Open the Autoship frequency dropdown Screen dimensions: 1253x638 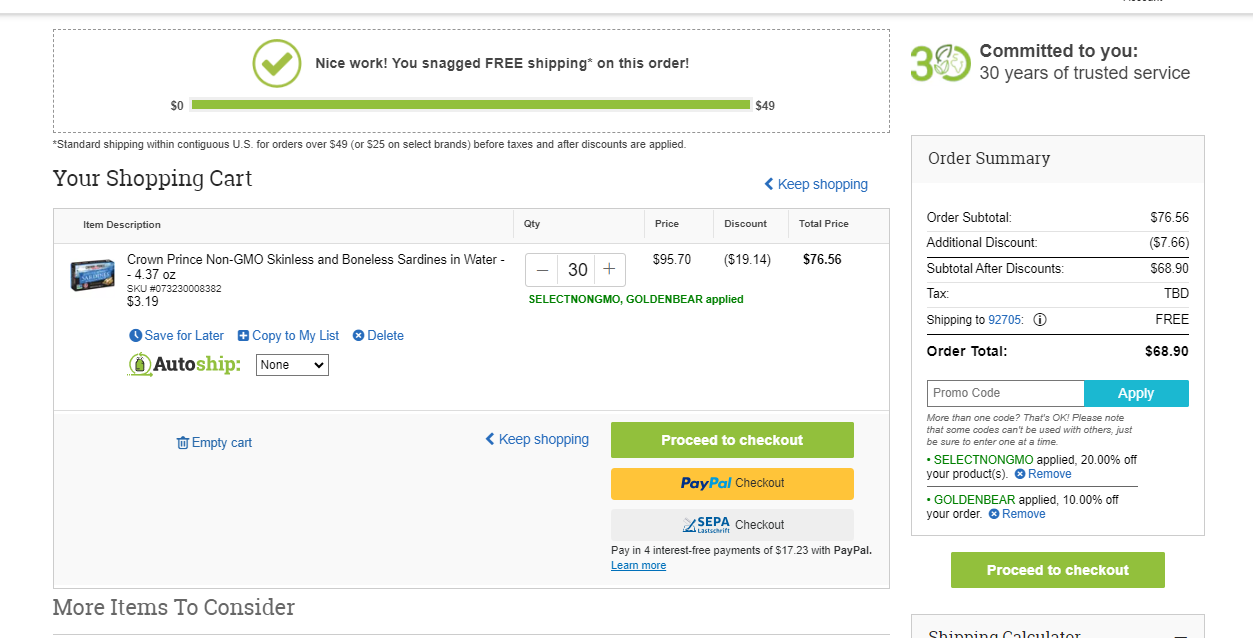[292, 365]
